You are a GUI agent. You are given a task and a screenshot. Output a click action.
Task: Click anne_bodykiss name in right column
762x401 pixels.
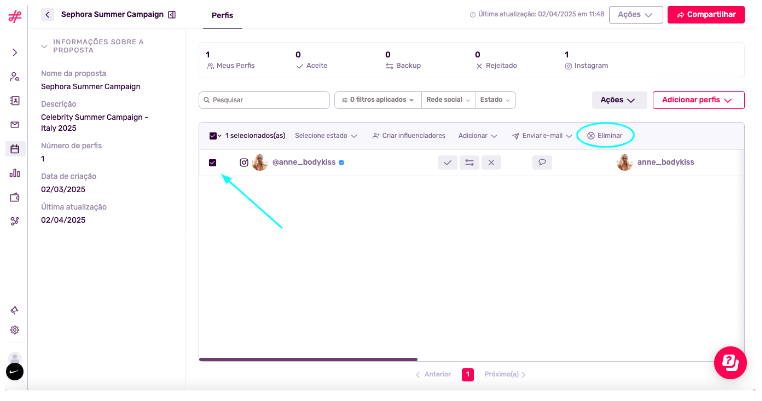point(665,162)
